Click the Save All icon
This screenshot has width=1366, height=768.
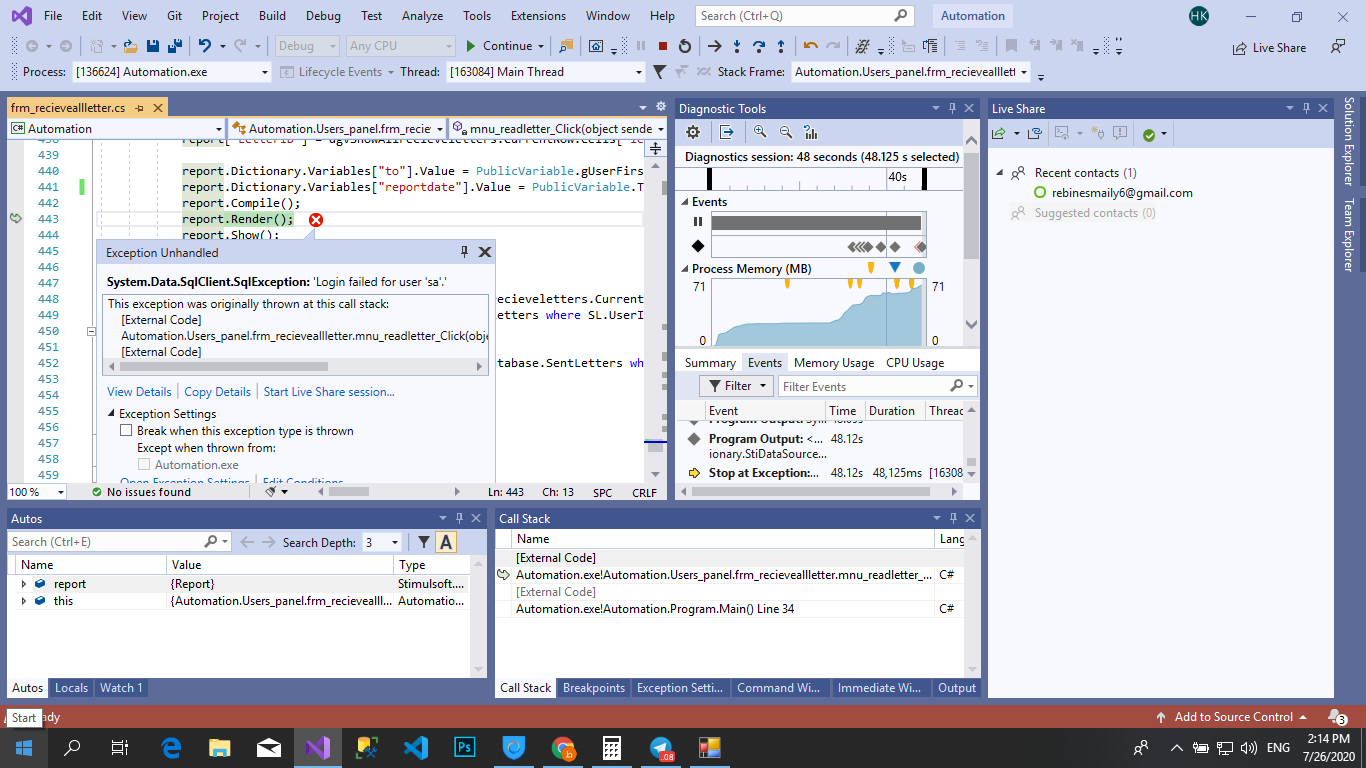pyautogui.click(x=174, y=46)
